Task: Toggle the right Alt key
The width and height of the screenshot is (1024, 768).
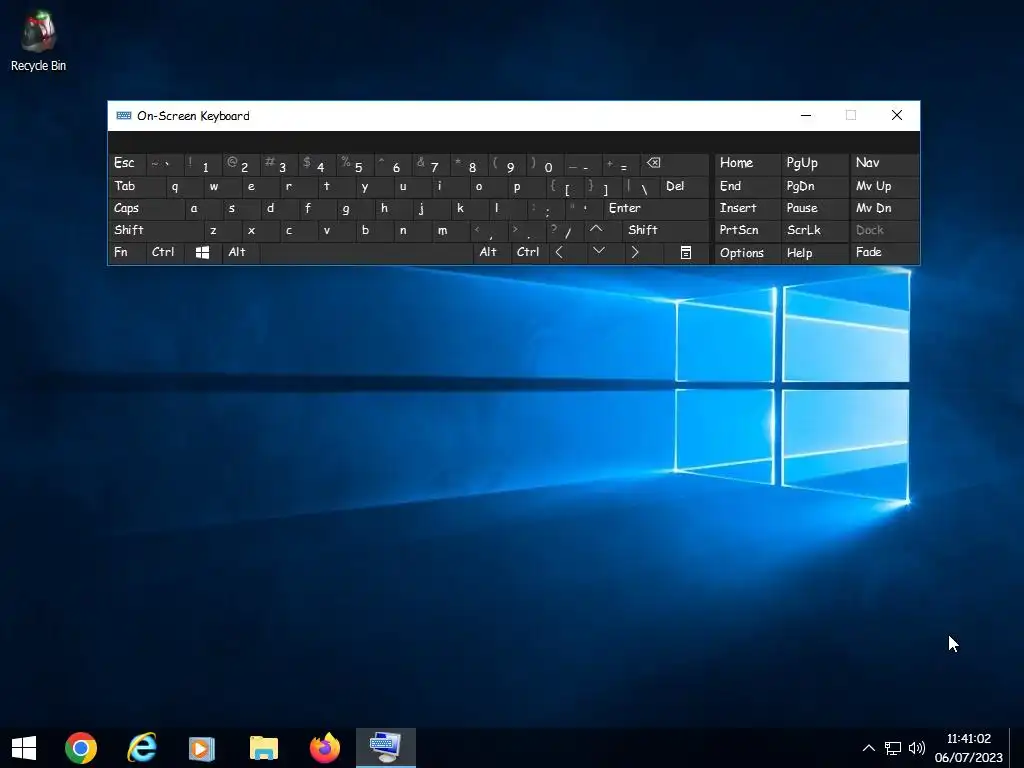Action: (492, 252)
